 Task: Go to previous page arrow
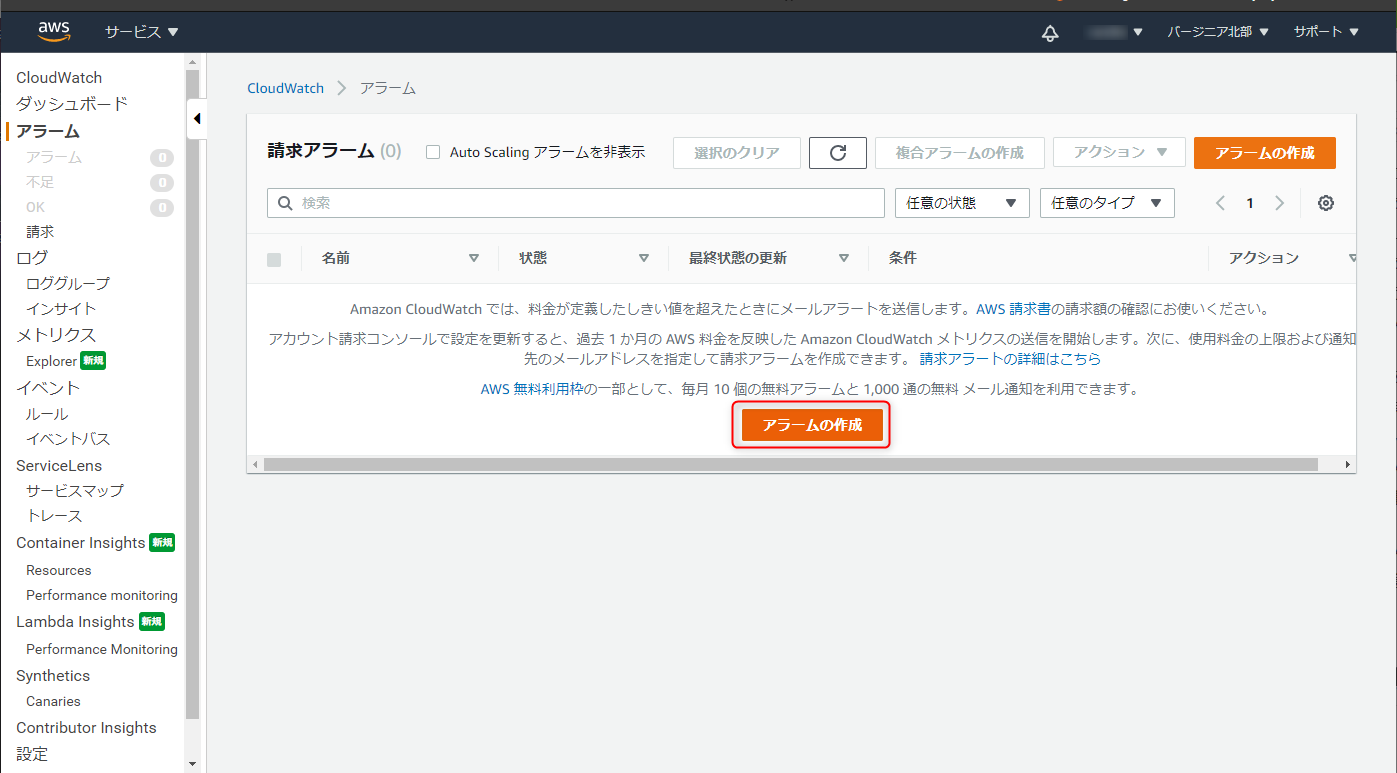tap(1220, 203)
